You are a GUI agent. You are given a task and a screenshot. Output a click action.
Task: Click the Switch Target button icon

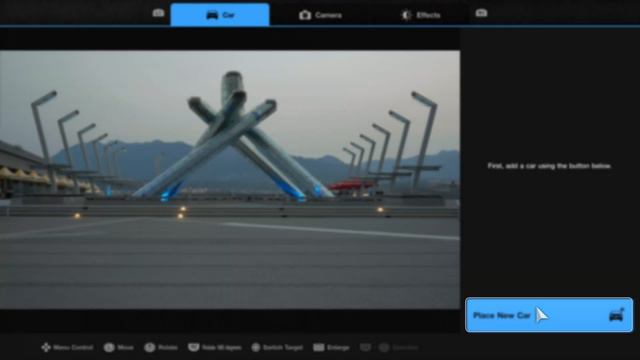pos(256,347)
